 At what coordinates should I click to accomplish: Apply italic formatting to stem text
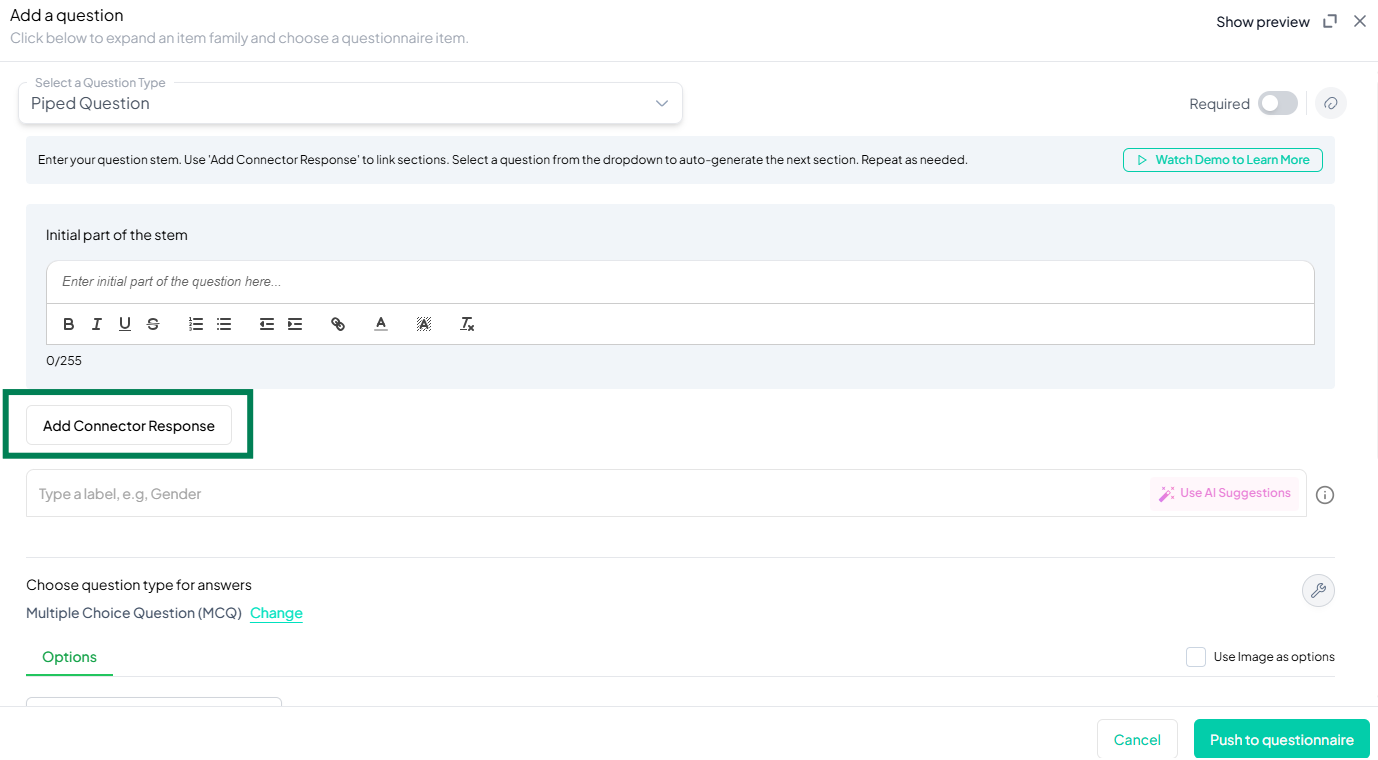coord(97,324)
